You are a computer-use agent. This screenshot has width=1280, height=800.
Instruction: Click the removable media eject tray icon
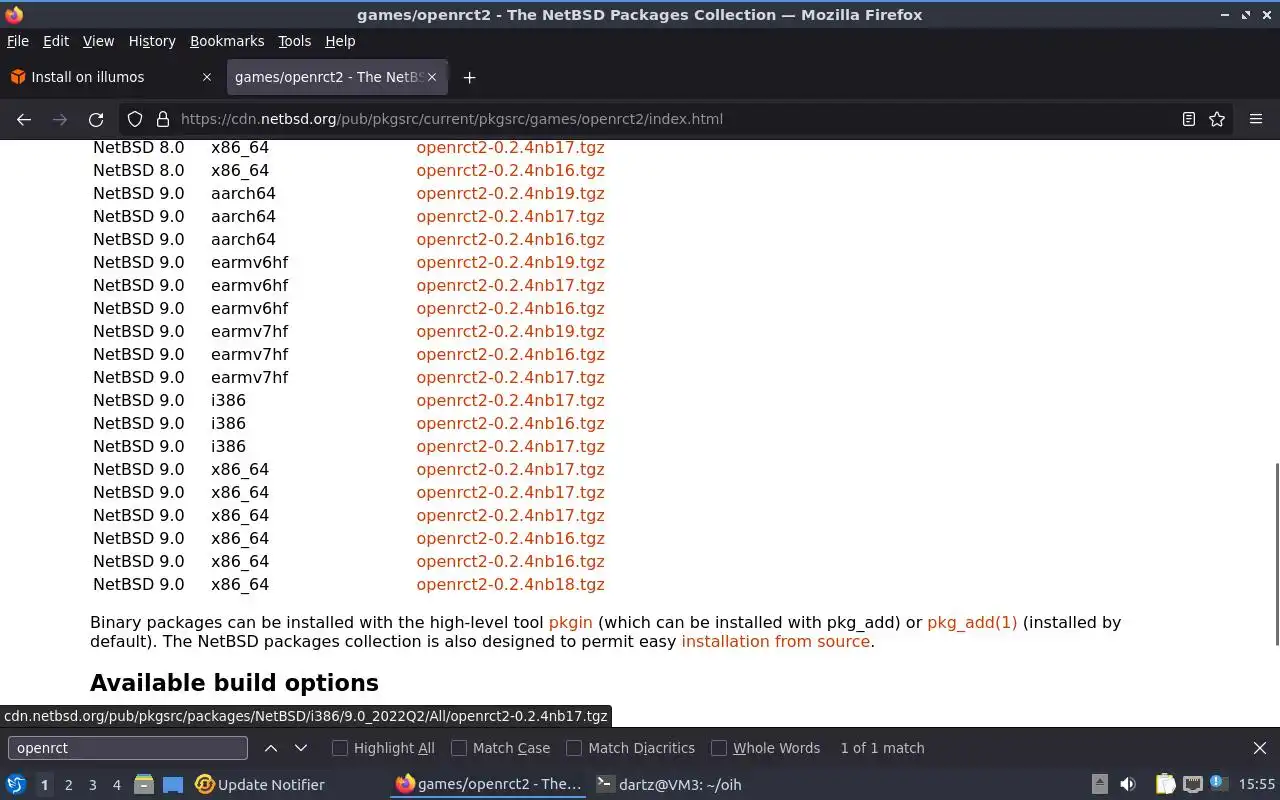tap(1100, 785)
